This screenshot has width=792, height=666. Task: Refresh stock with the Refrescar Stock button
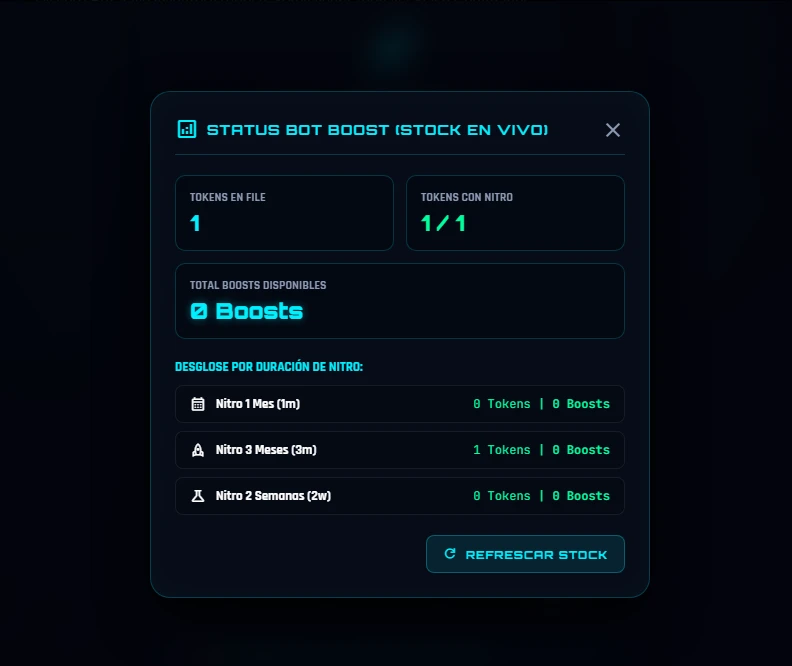point(525,554)
